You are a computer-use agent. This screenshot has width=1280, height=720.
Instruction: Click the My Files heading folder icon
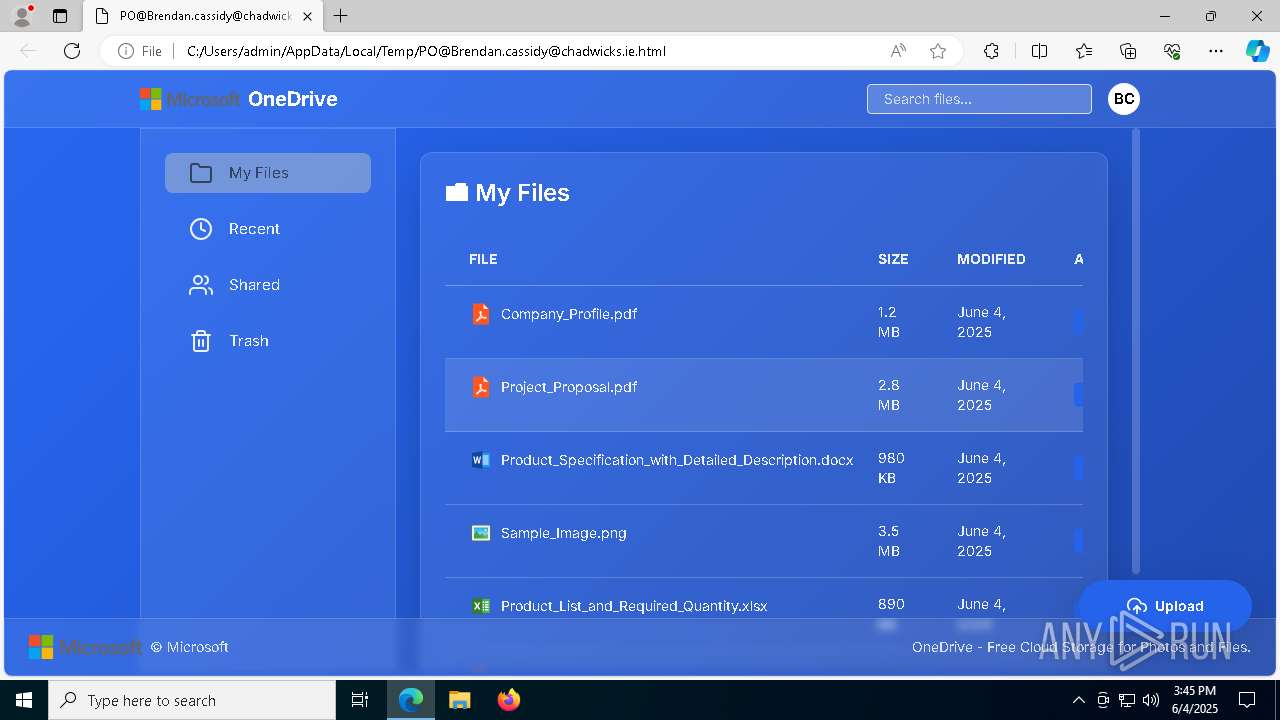click(x=457, y=192)
